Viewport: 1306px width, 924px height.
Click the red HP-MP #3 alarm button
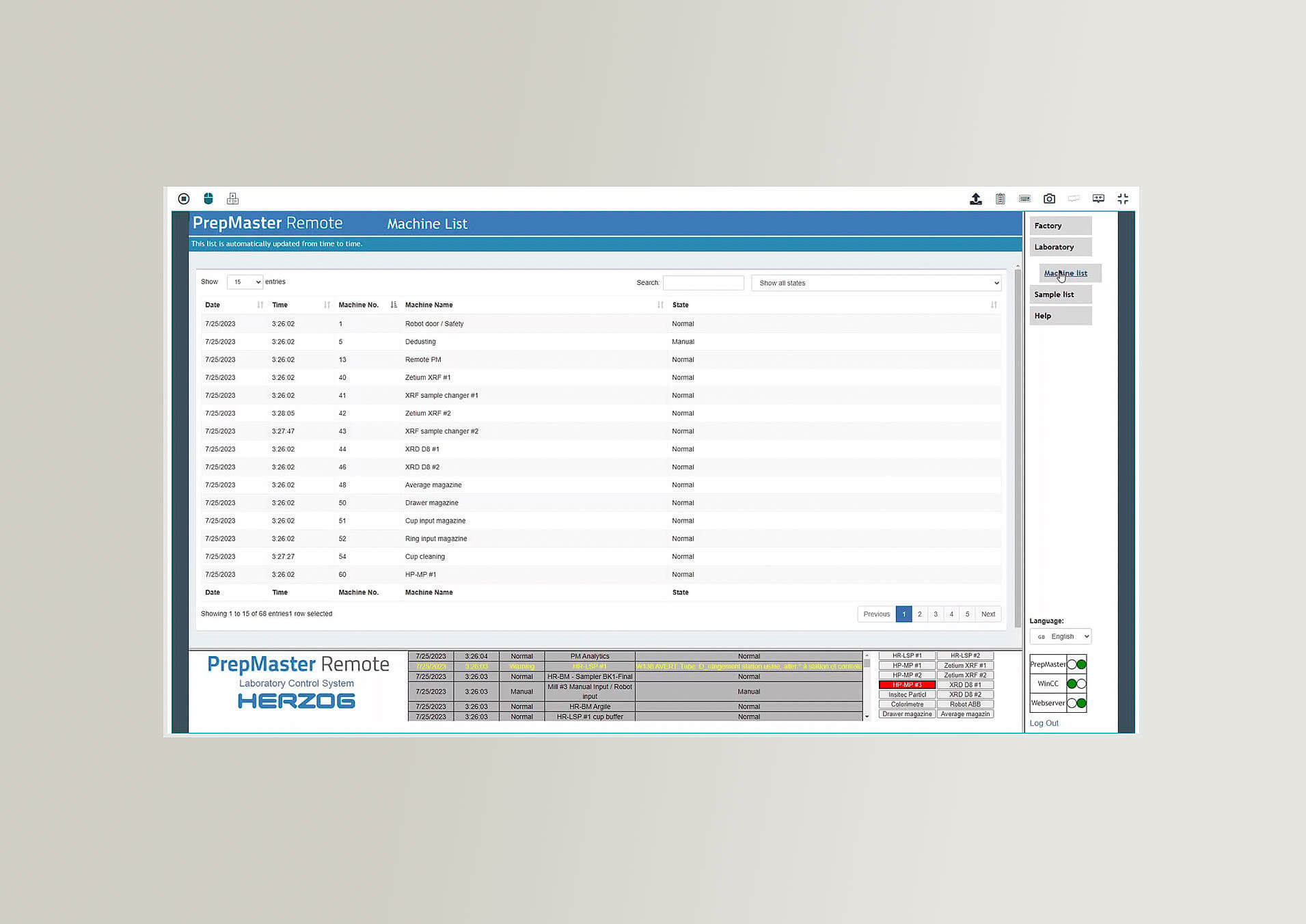(x=907, y=685)
